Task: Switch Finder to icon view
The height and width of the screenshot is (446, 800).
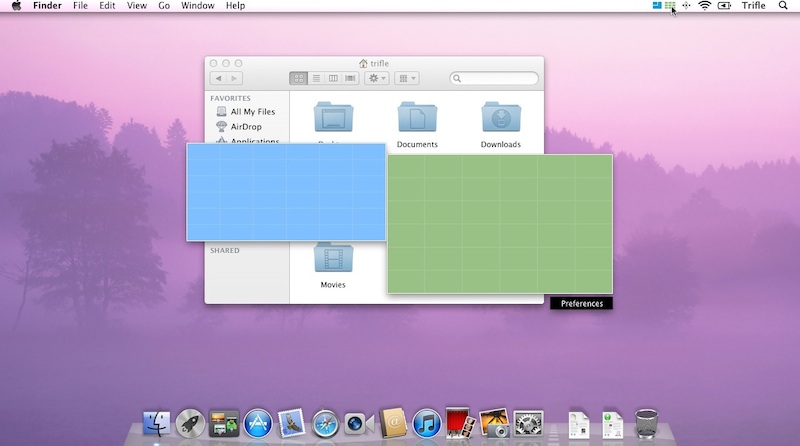Action: pos(298,78)
